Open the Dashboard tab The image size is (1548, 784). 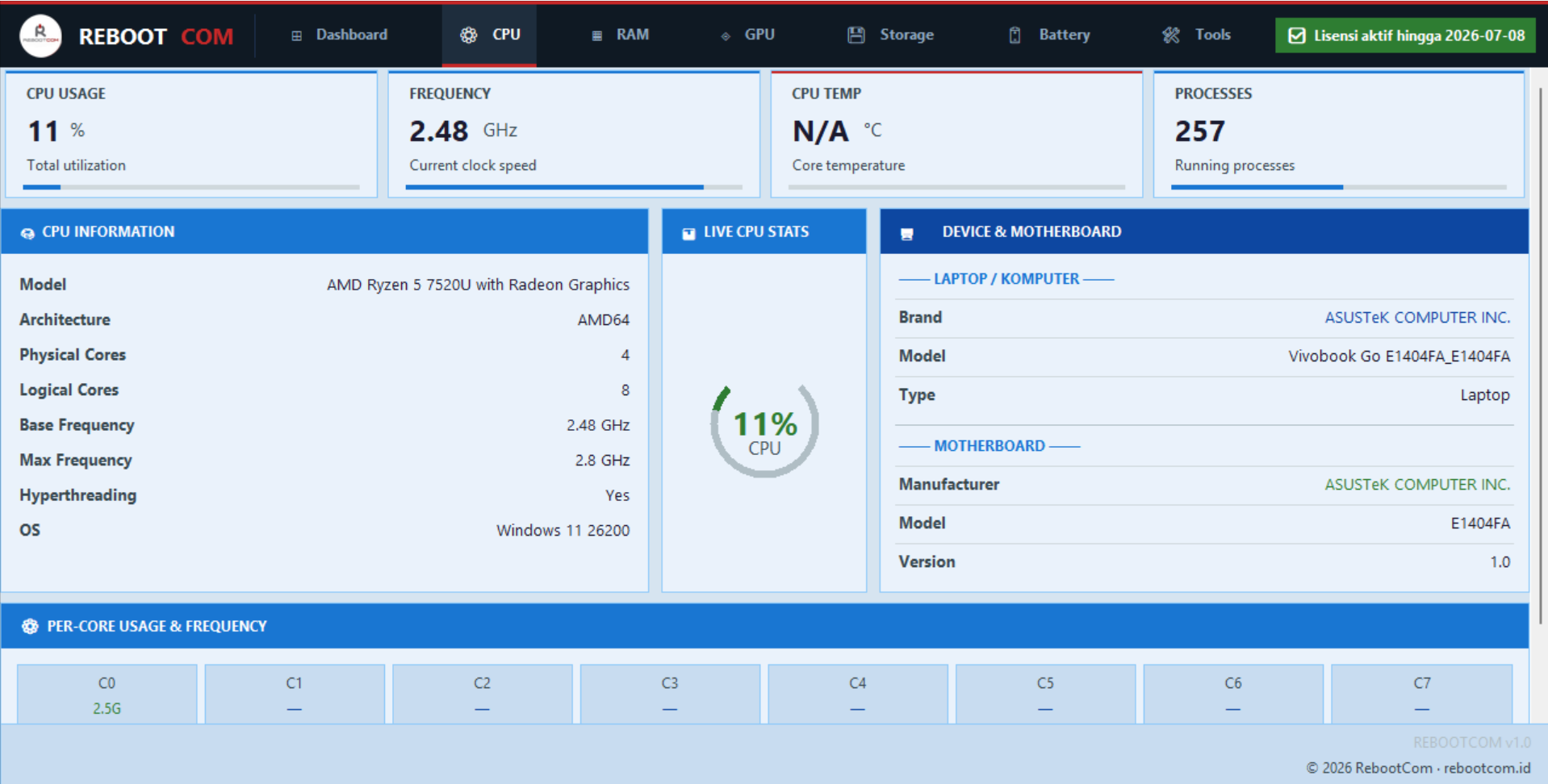[x=340, y=35]
